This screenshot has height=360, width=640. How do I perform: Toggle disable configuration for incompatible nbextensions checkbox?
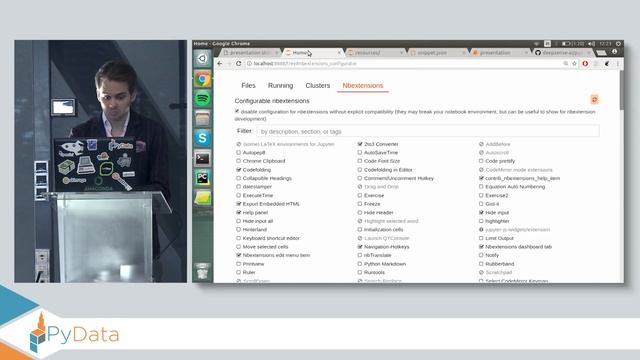(x=237, y=111)
